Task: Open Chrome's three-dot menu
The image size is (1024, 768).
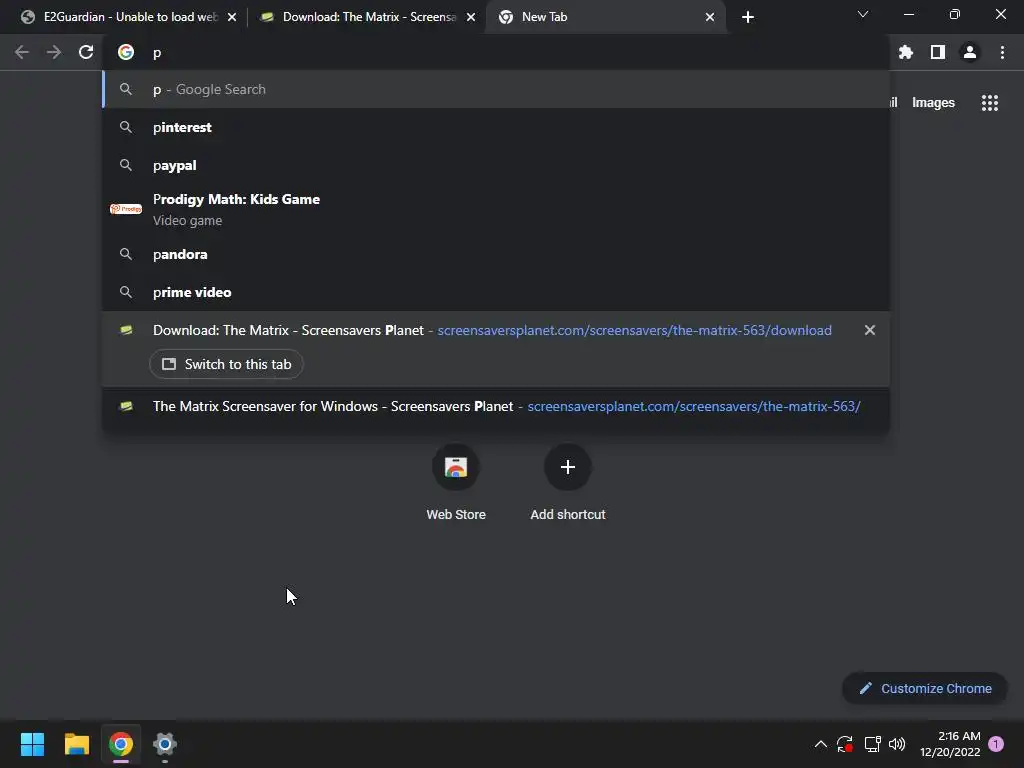Action: [x=1002, y=52]
